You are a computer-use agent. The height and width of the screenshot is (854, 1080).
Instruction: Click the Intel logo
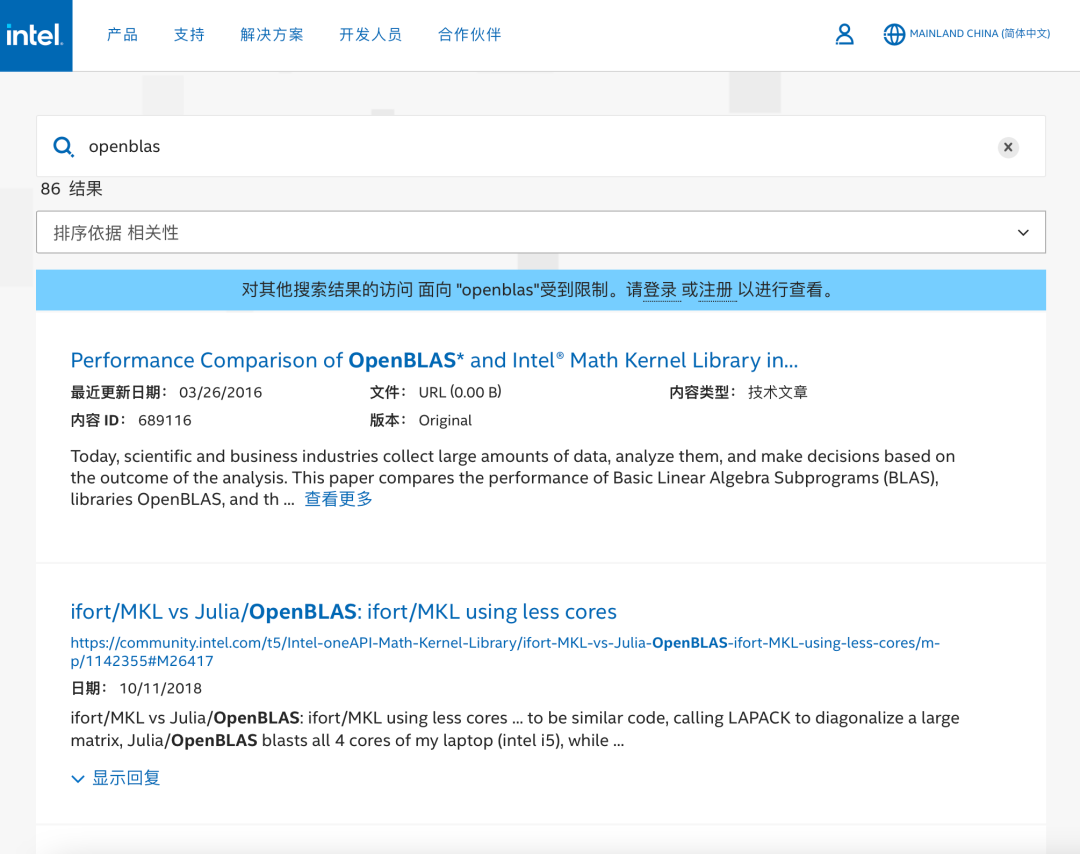tap(36, 35)
